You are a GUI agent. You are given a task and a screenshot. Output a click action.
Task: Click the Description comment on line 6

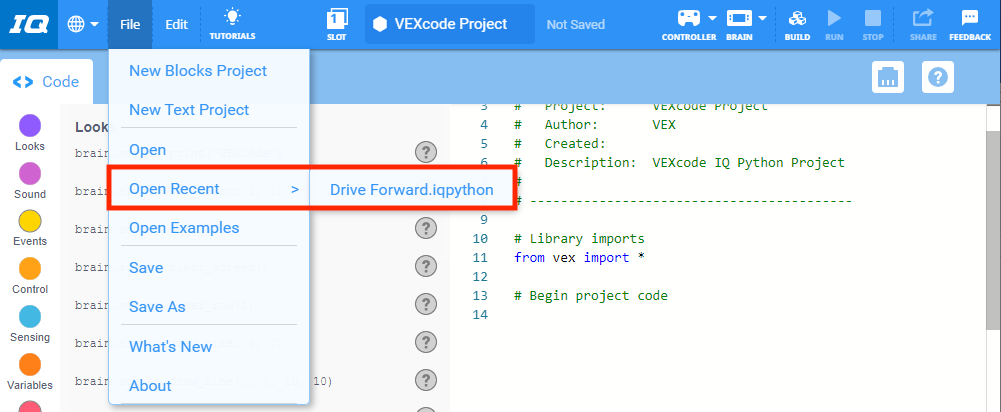click(679, 163)
